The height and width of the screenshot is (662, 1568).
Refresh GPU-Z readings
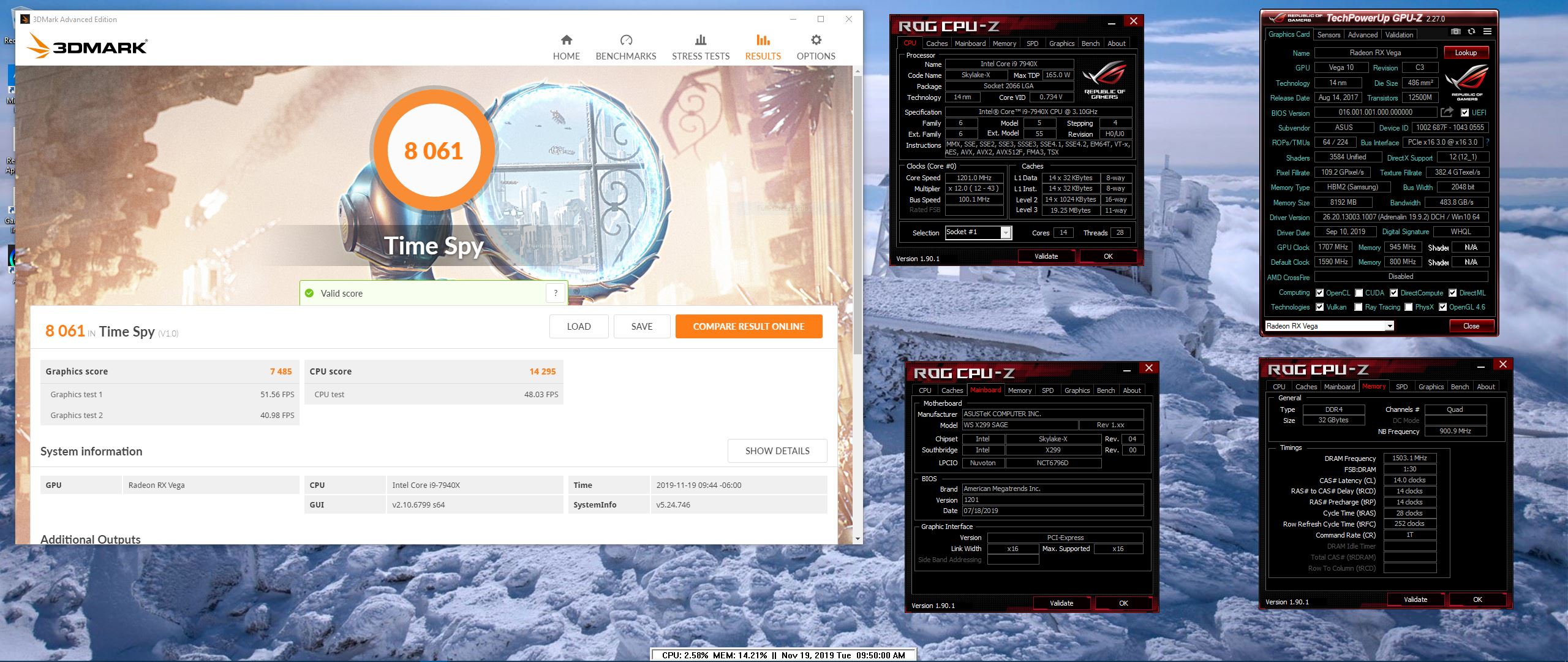[x=1471, y=31]
